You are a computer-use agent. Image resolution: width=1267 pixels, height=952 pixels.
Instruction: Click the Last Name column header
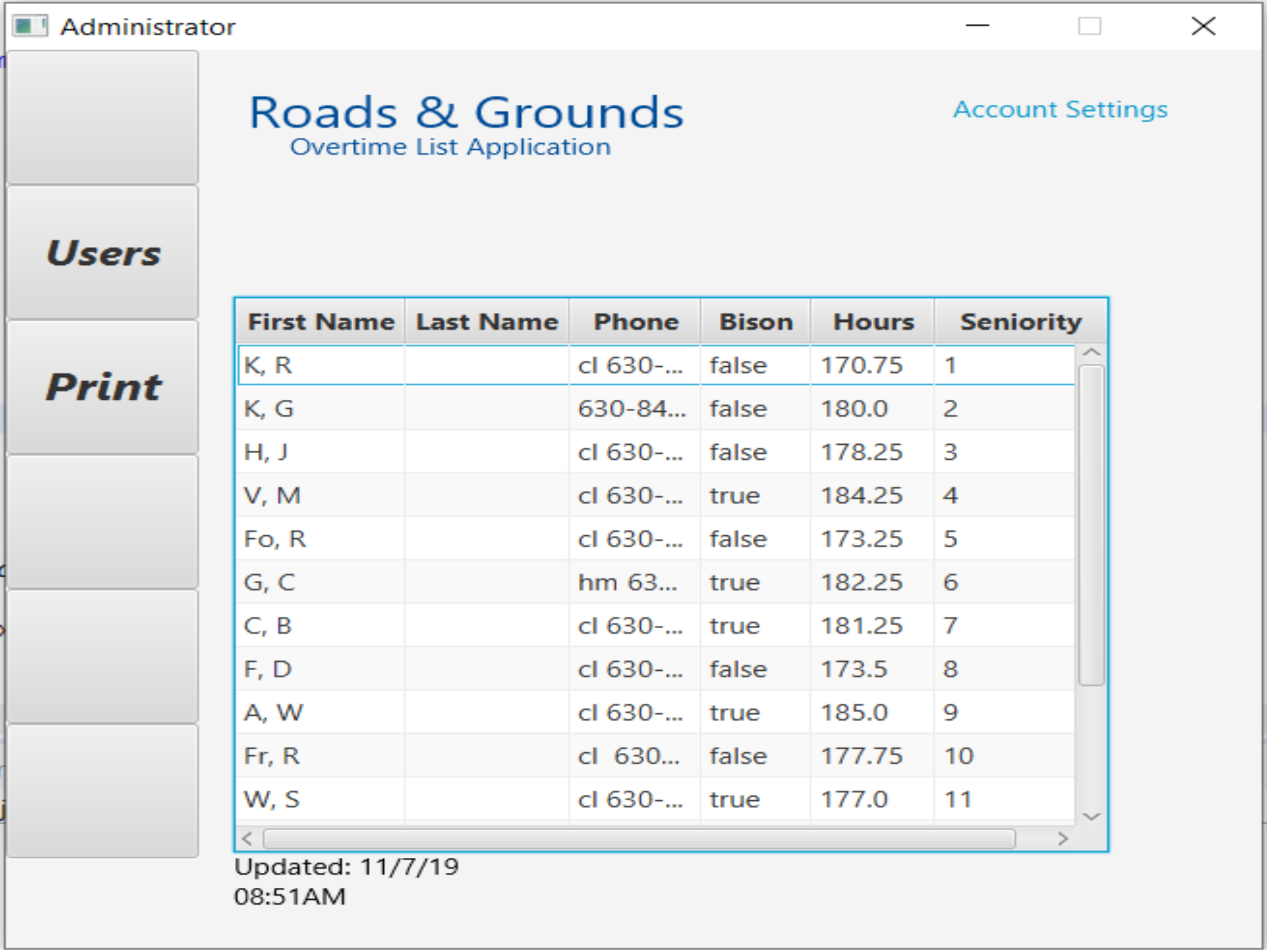(487, 322)
